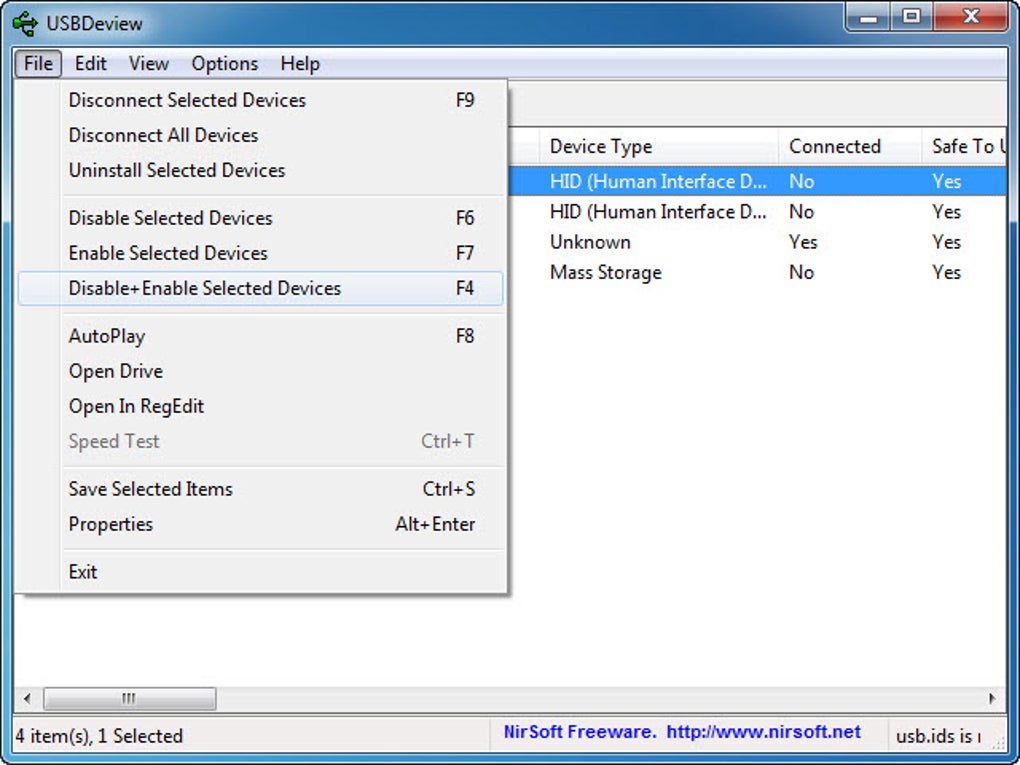Select Disconnect All Devices entry
The width and height of the screenshot is (1020, 765).
[x=163, y=135]
